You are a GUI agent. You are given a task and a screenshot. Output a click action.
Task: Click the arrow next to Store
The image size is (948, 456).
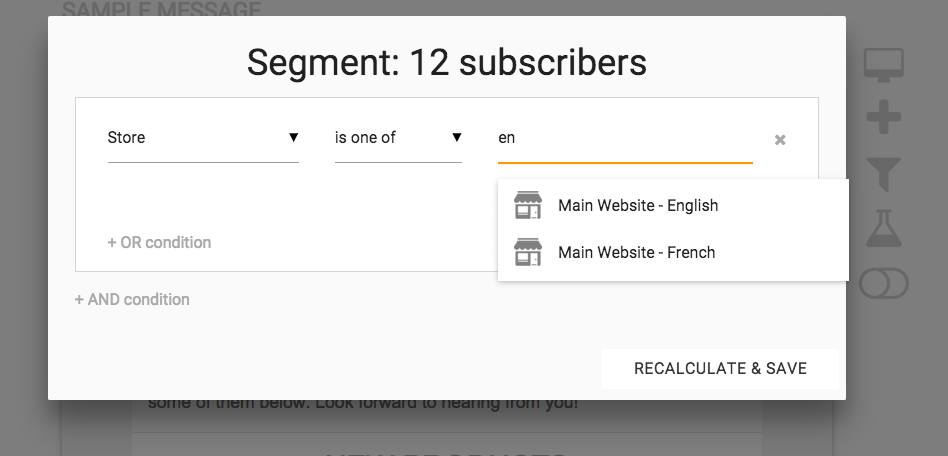pyautogui.click(x=293, y=138)
